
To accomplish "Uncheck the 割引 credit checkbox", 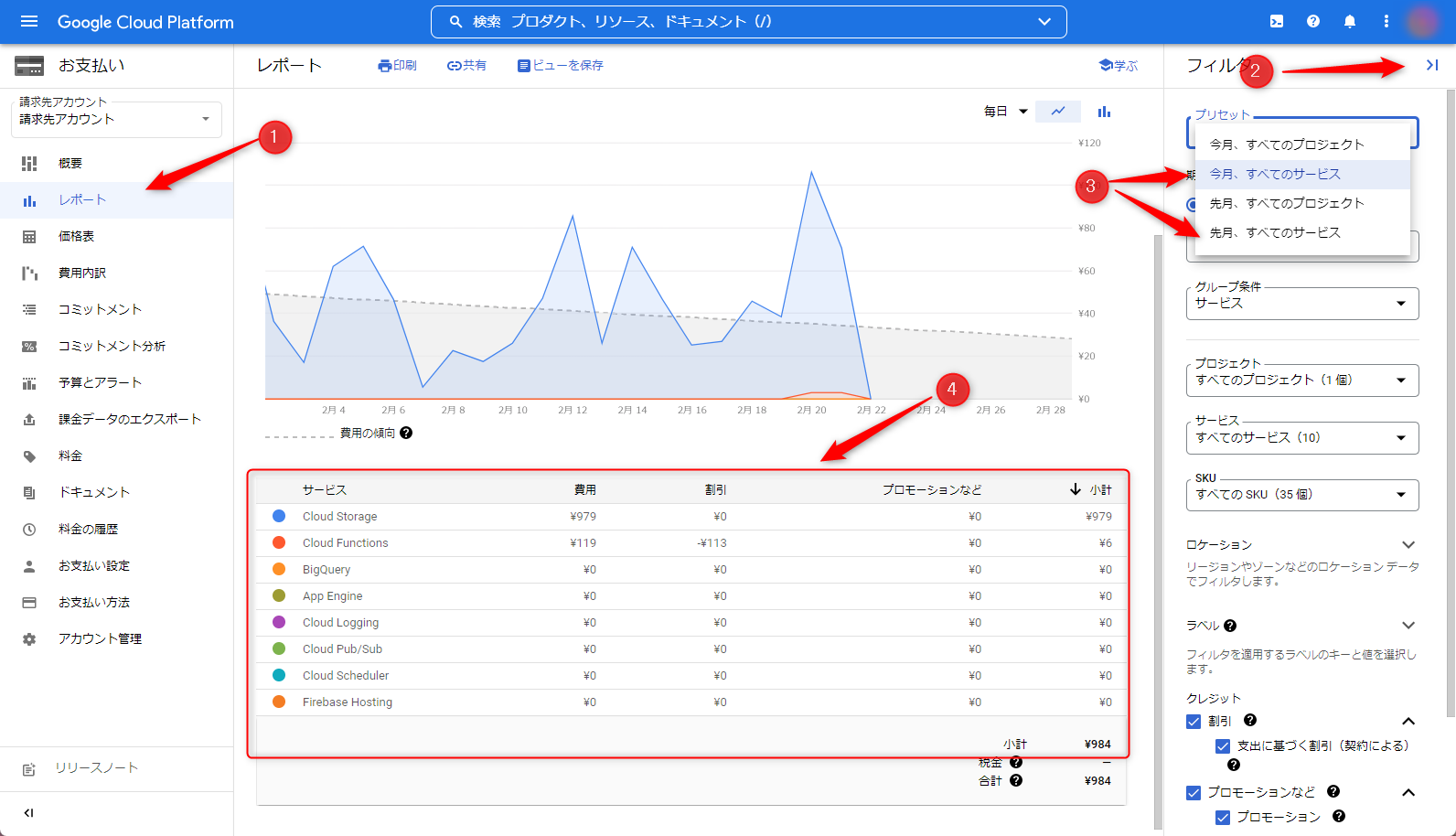I will tap(1194, 721).
